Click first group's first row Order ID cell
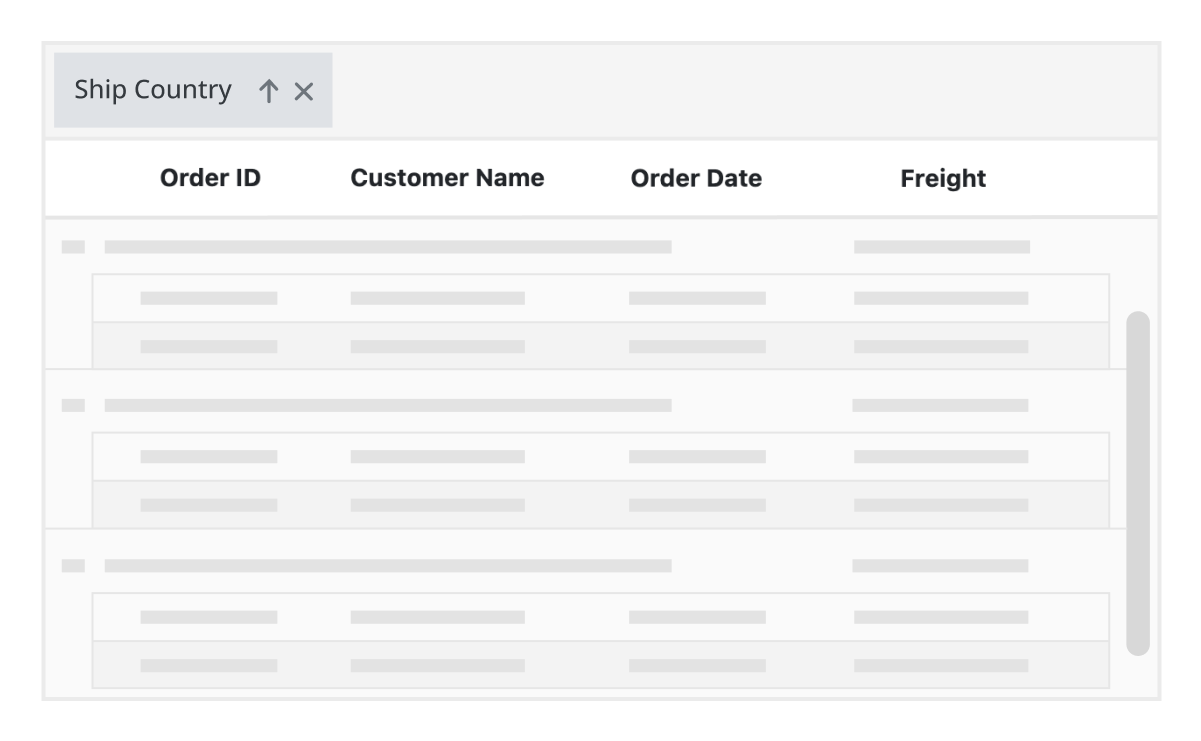This screenshot has width=1201, height=741. click(x=209, y=298)
